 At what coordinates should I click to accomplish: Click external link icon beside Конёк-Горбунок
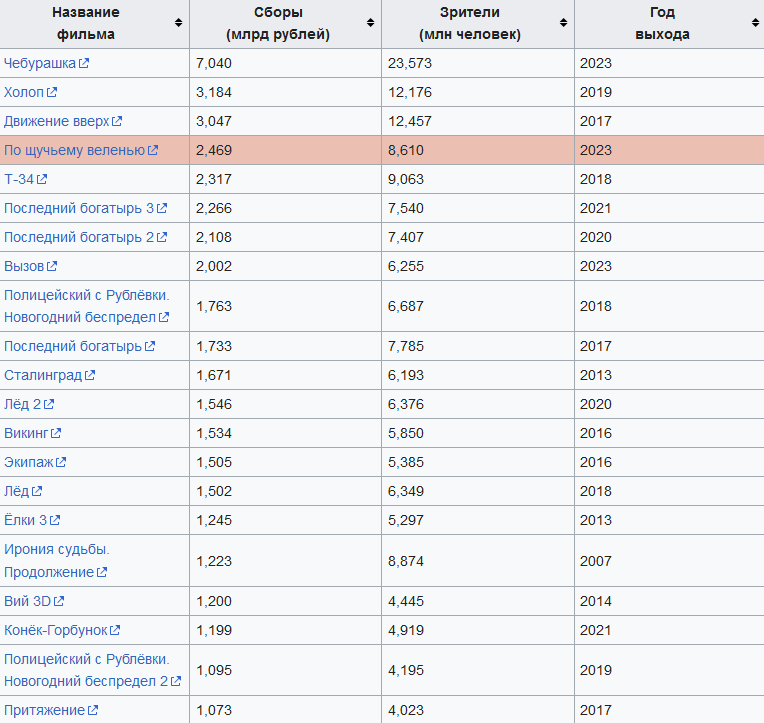(x=115, y=630)
